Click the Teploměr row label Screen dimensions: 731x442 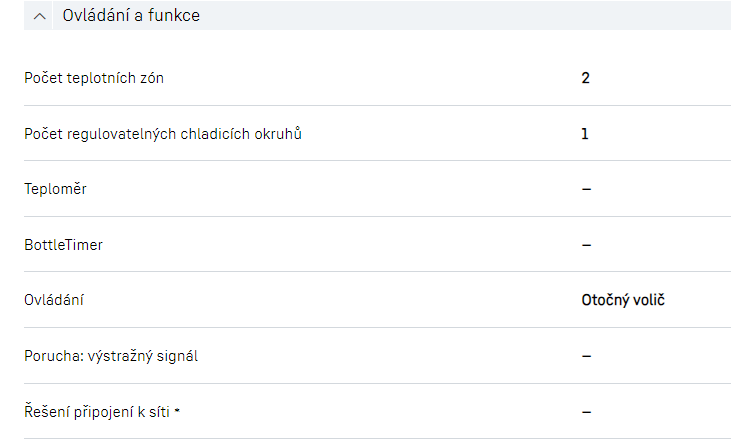(55, 189)
